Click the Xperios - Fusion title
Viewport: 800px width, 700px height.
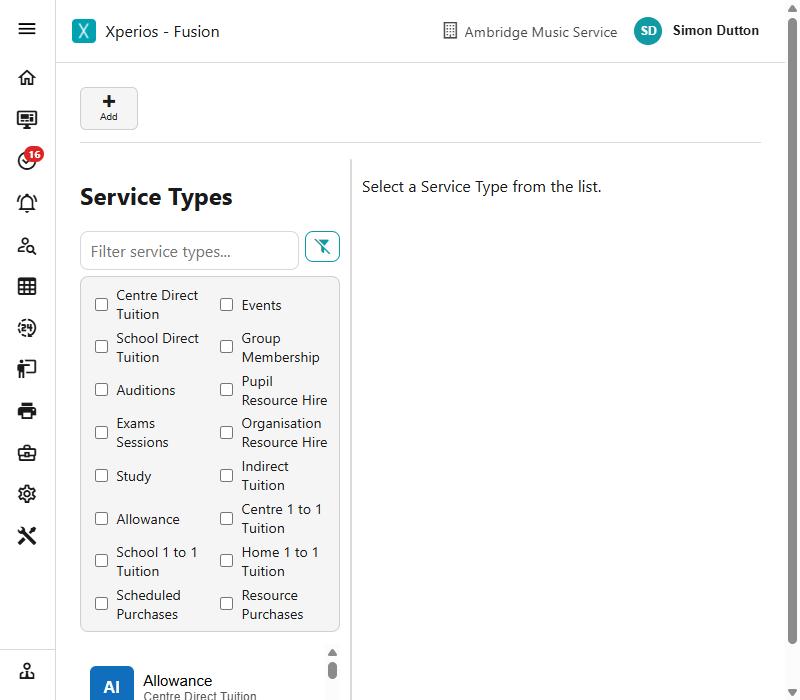(x=162, y=32)
